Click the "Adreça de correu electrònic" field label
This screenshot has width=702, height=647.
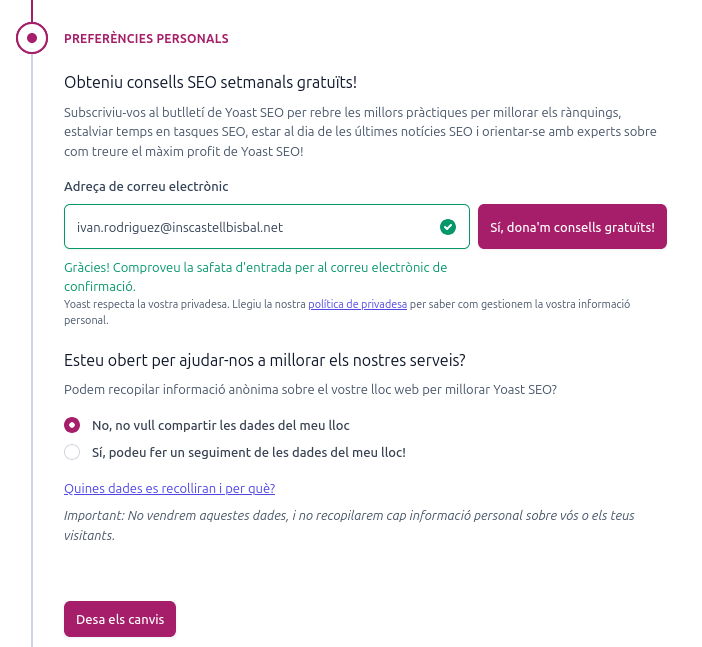click(x=146, y=187)
